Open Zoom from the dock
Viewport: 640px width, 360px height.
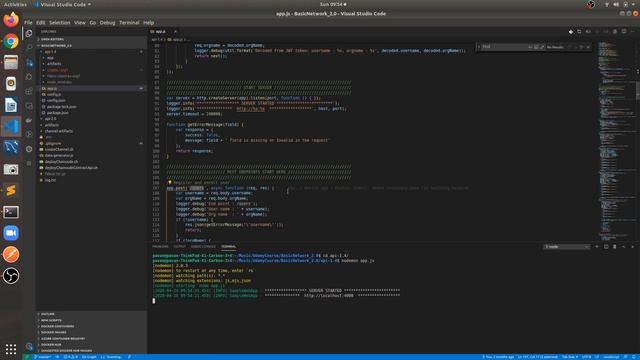(x=11, y=233)
